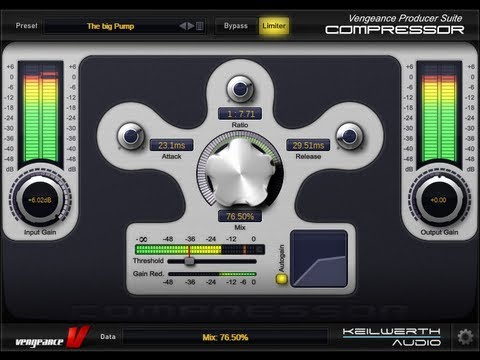This screenshot has height=360, width=480.
Task: Click the Data readout Mix: 76.50%
Action: pyautogui.click(x=225, y=337)
